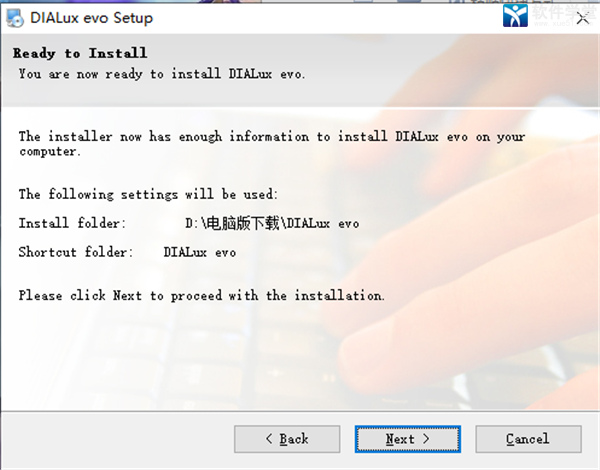Click the installer disc icon in the title bar
Screen dimensions: 600x470
coord(15,18)
